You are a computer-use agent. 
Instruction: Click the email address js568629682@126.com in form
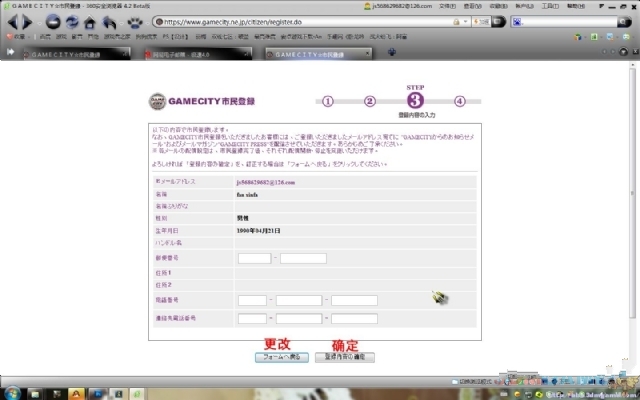pos(266,182)
